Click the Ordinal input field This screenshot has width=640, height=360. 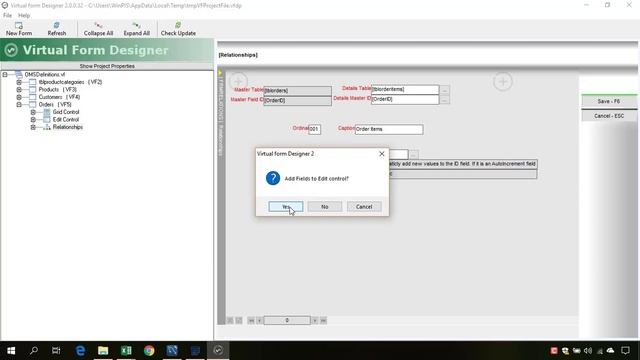pyautogui.click(x=314, y=129)
